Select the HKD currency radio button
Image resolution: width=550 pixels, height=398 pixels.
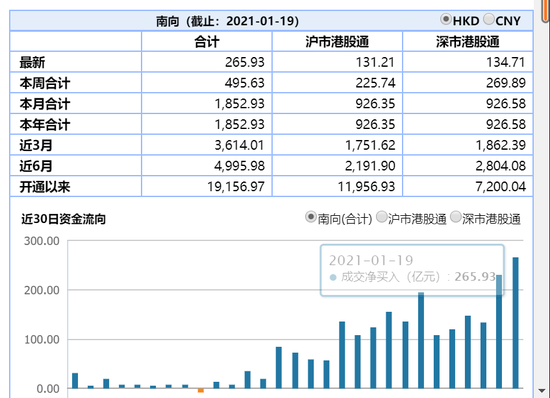(446, 19)
